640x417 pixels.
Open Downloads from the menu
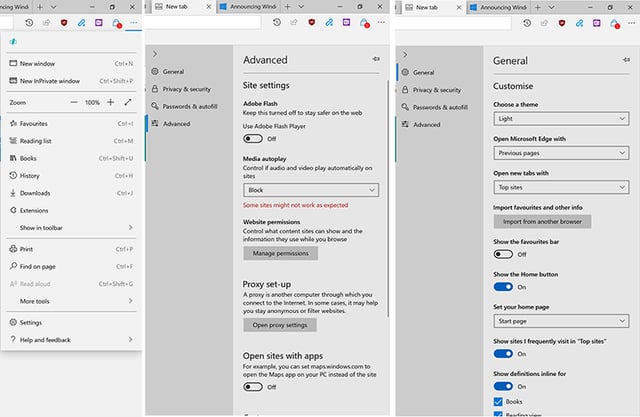(x=72, y=193)
